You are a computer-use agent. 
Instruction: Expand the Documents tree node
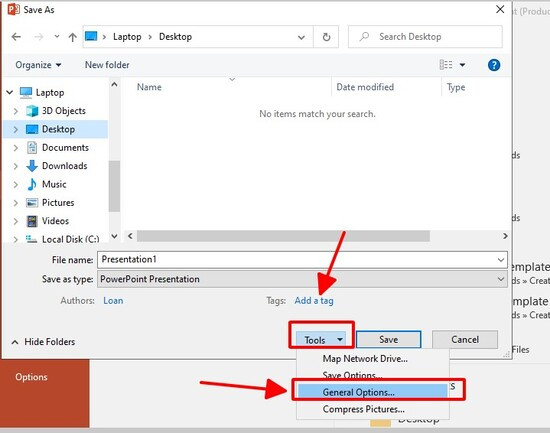coord(15,148)
